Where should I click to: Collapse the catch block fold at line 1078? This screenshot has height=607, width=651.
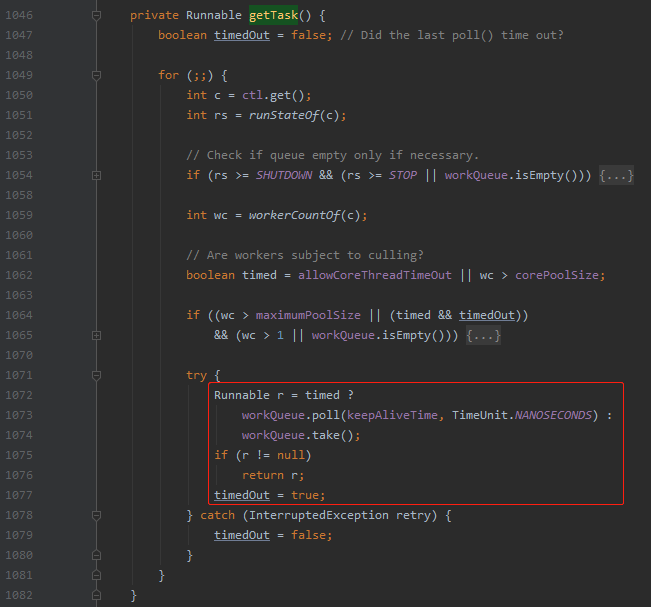96,516
